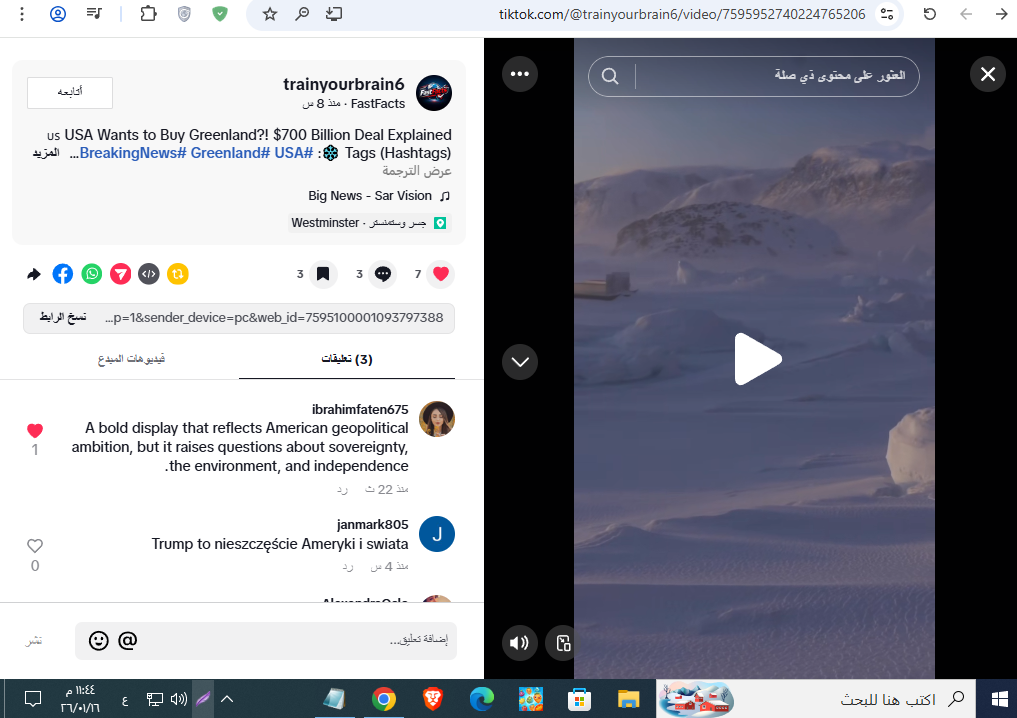This screenshot has width=1017, height=718.
Task: Open the #Greenland hashtag
Action: click(x=230, y=153)
